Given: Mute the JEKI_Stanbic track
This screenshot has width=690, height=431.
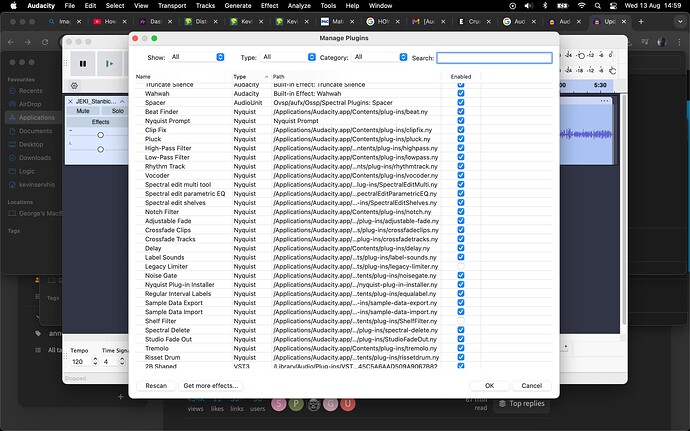Looking at the screenshot, I should pos(83,111).
